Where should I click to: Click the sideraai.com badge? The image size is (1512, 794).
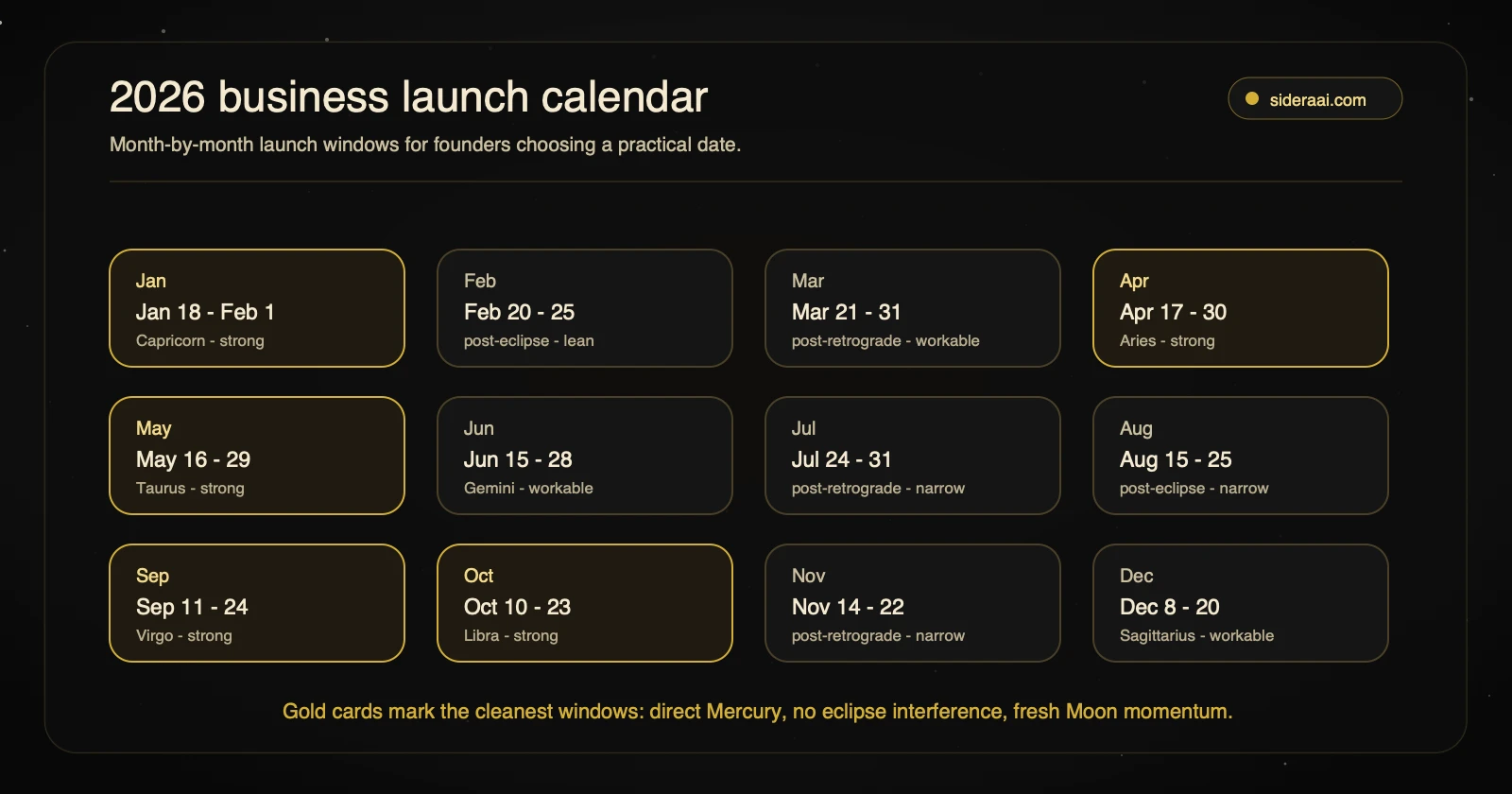(1314, 98)
